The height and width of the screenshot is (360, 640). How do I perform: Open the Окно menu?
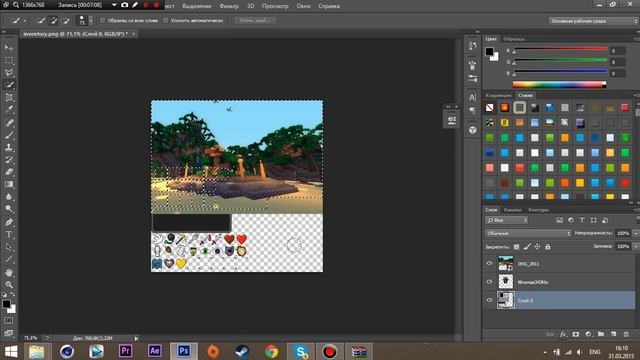coord(303,6)
